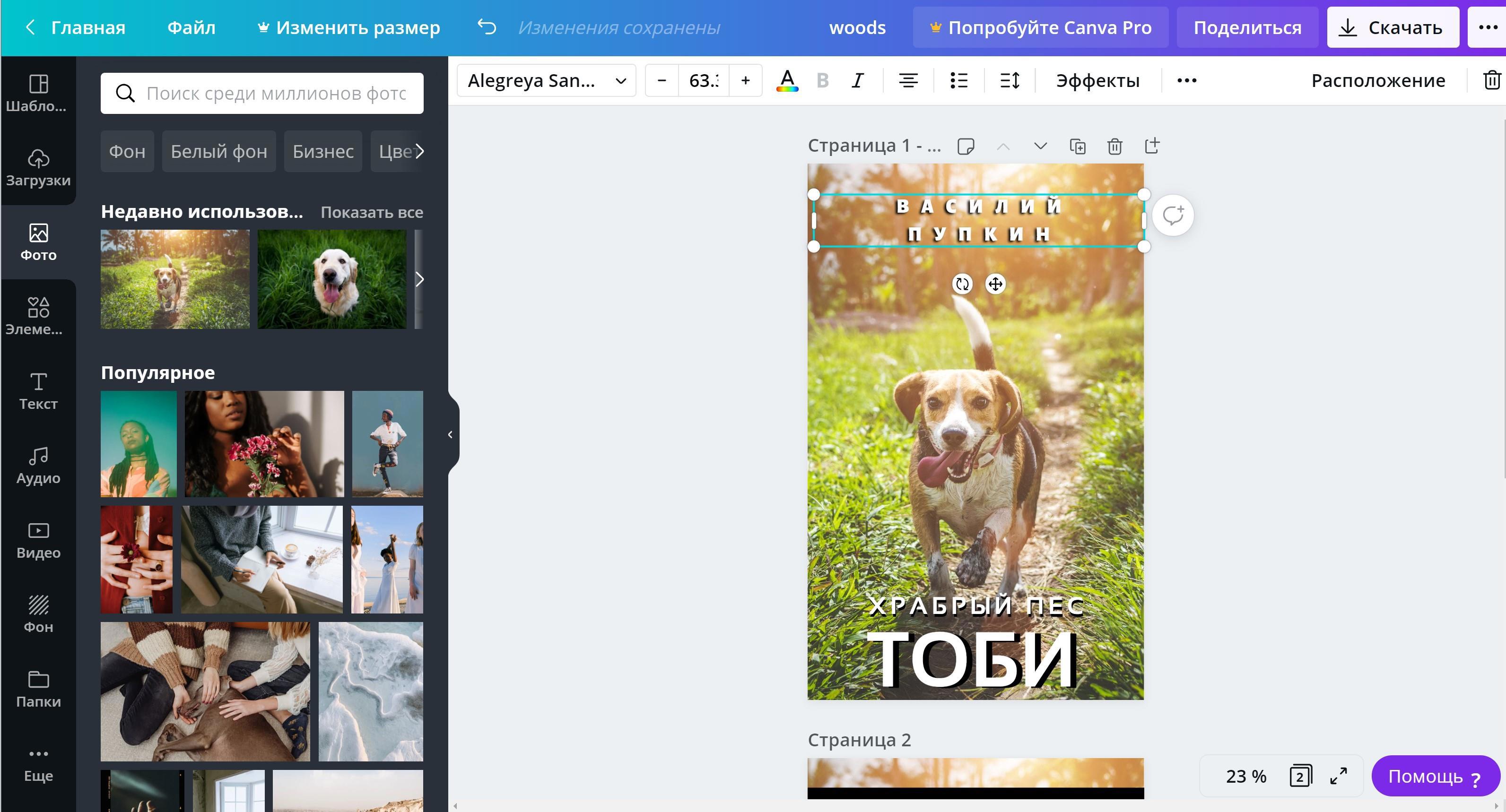This screenshot has width=1506, height=812.
Task: Toggle bold text formatting
Action: point(822,81)
